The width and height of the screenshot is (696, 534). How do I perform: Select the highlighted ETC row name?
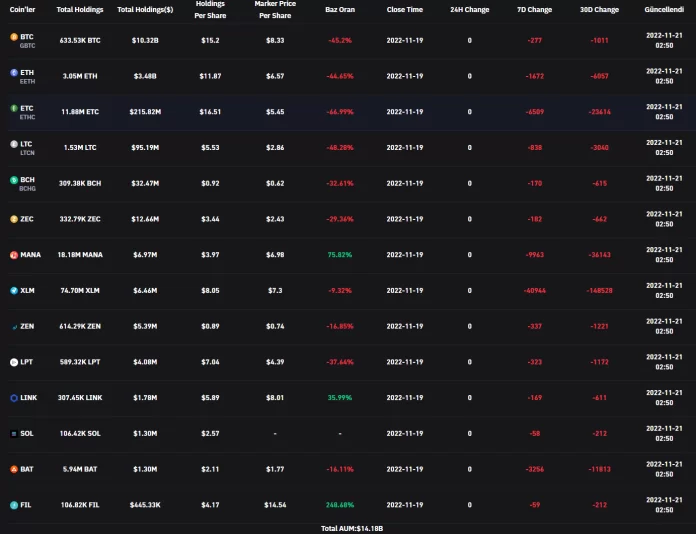pos(27,107)
